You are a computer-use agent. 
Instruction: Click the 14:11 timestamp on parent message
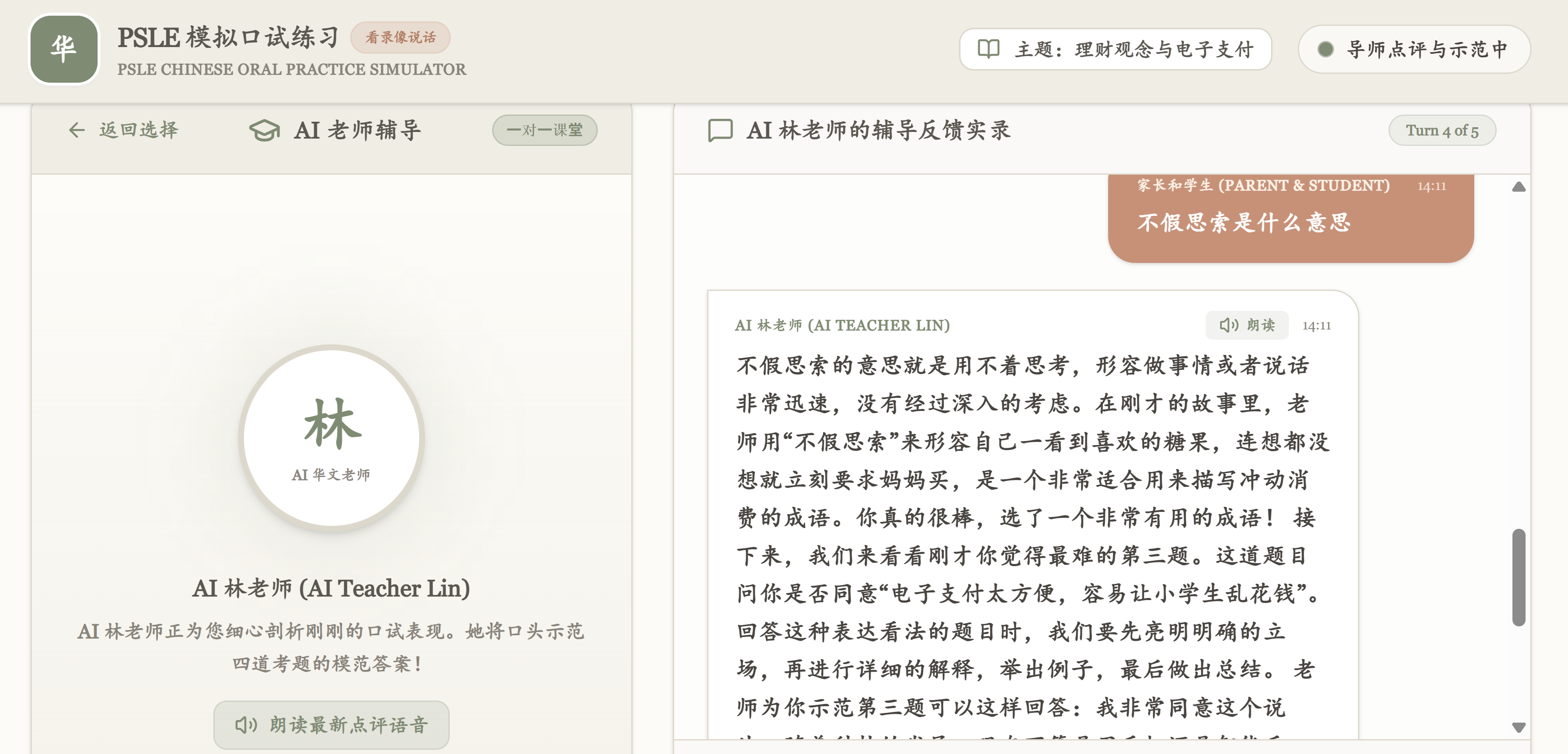click(1431, 186)
